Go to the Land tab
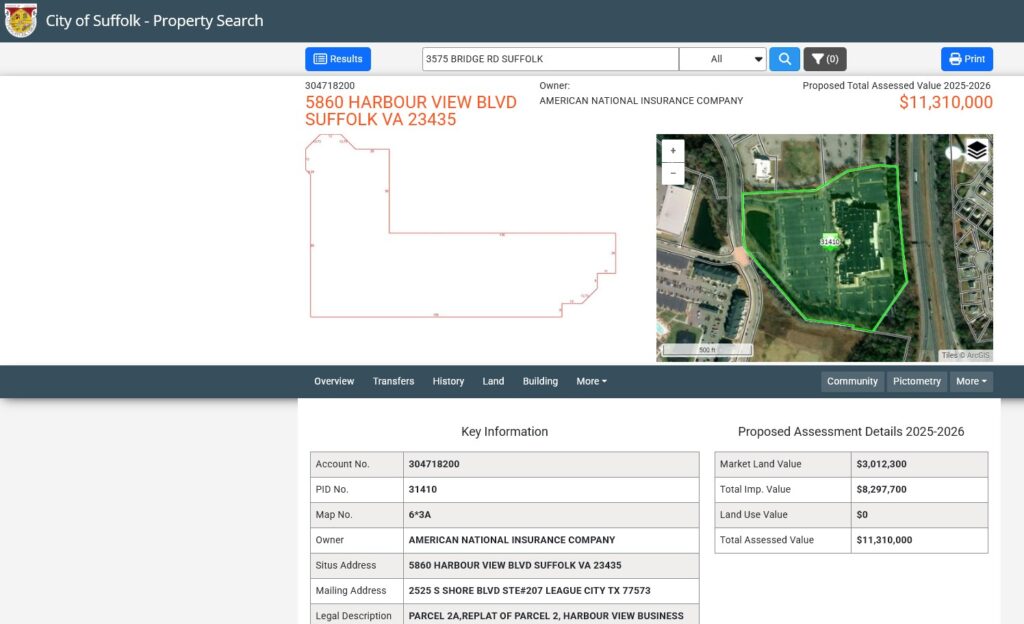The width and height of the screenshot is (1024, 624). 493,381
